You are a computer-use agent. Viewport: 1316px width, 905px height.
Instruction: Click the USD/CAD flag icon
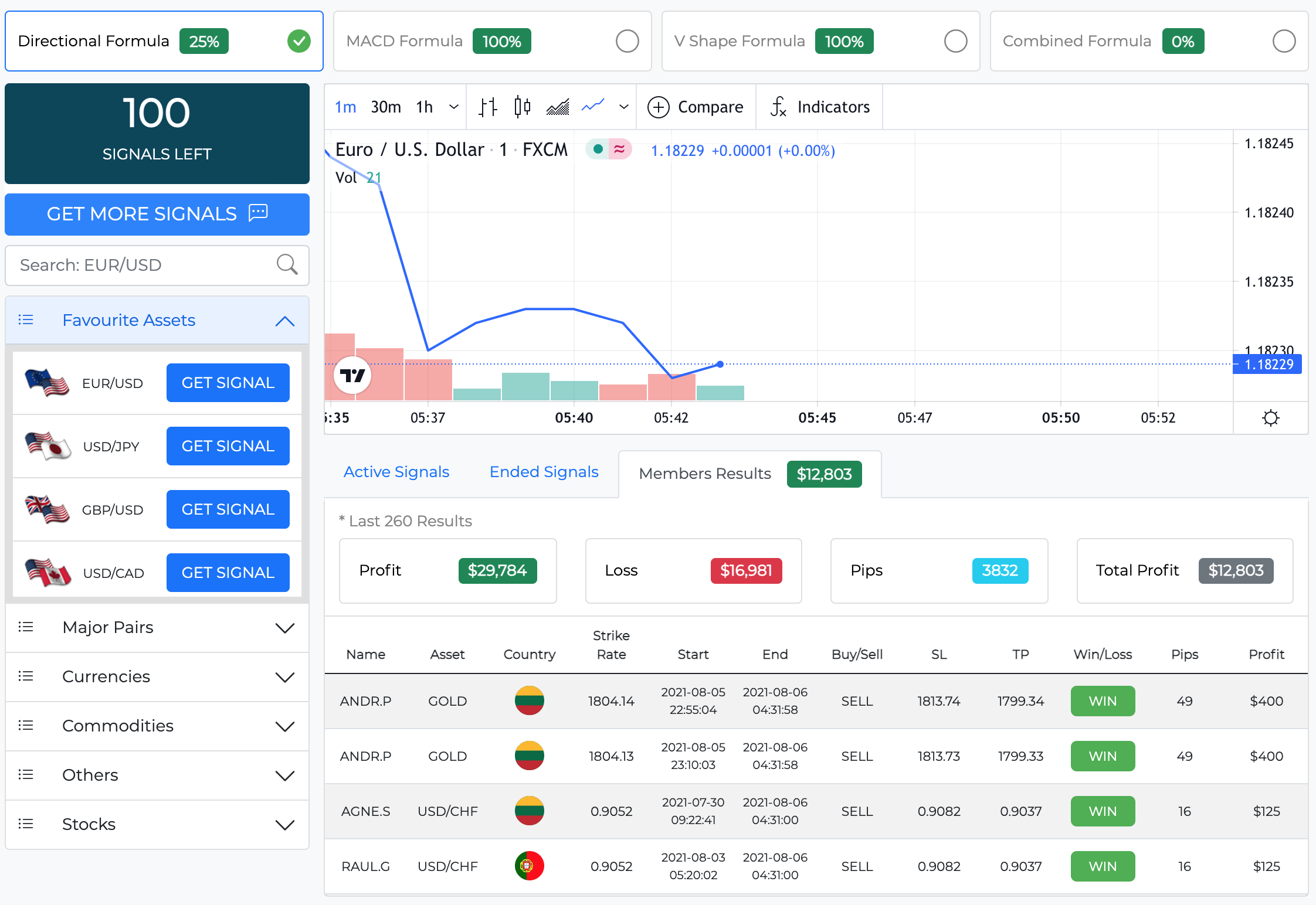[48, 573]
